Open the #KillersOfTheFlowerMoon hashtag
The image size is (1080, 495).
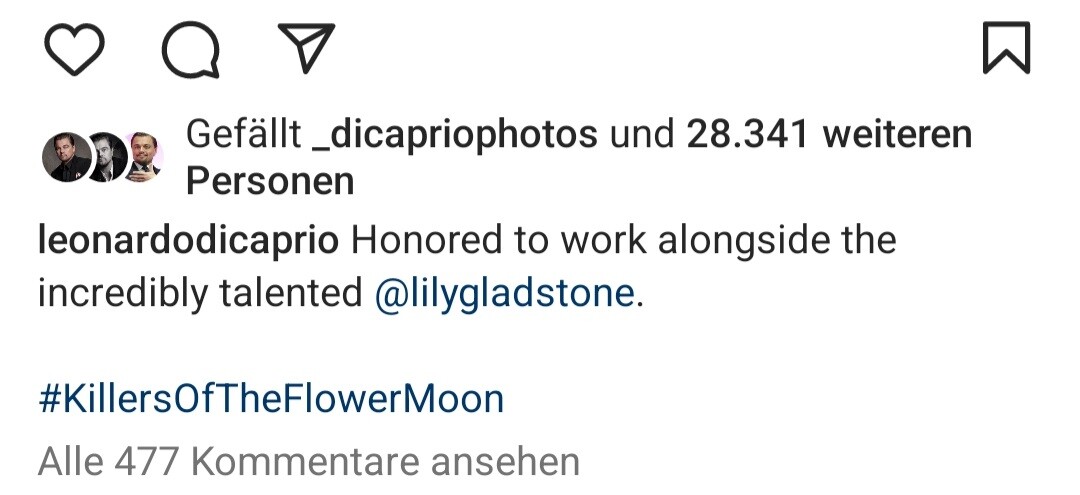point(271,399)
